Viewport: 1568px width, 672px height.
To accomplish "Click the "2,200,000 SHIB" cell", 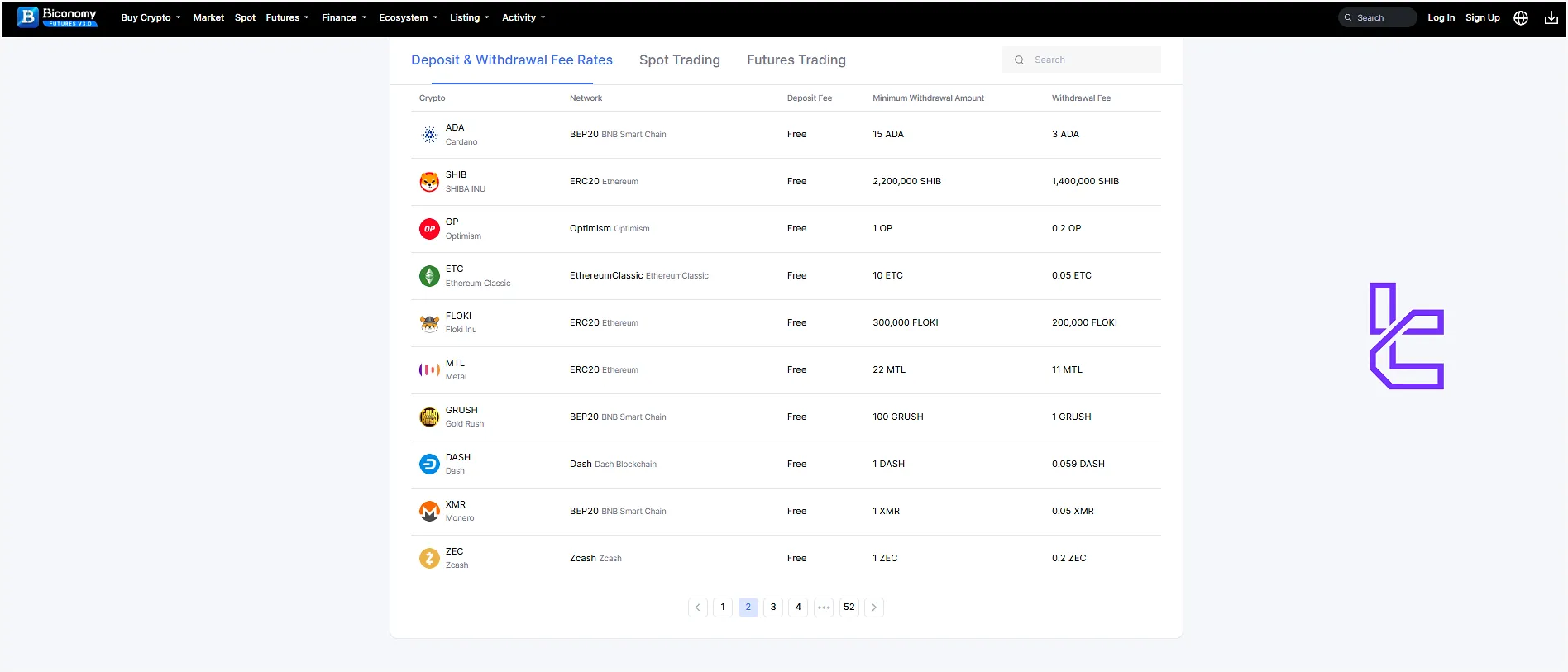I will pos(906,182).
